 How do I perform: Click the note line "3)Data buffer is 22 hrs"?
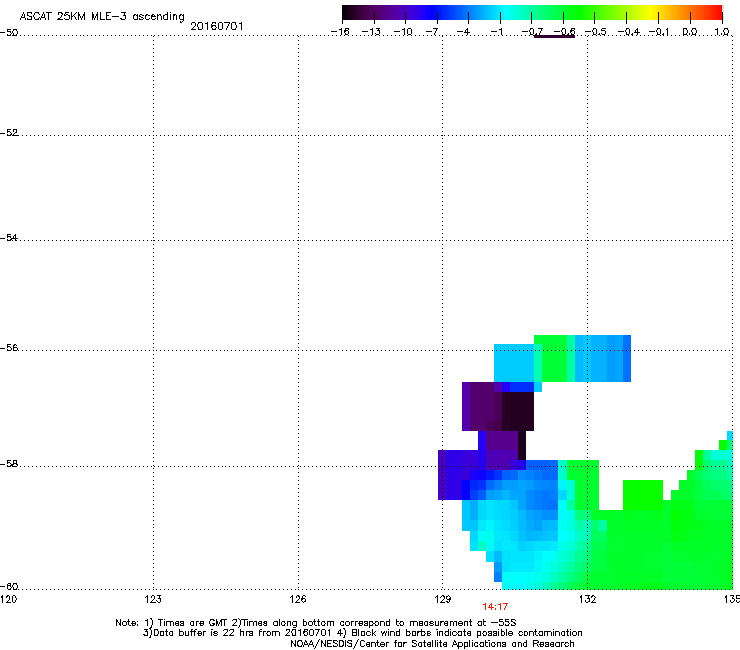click(362, 633)
